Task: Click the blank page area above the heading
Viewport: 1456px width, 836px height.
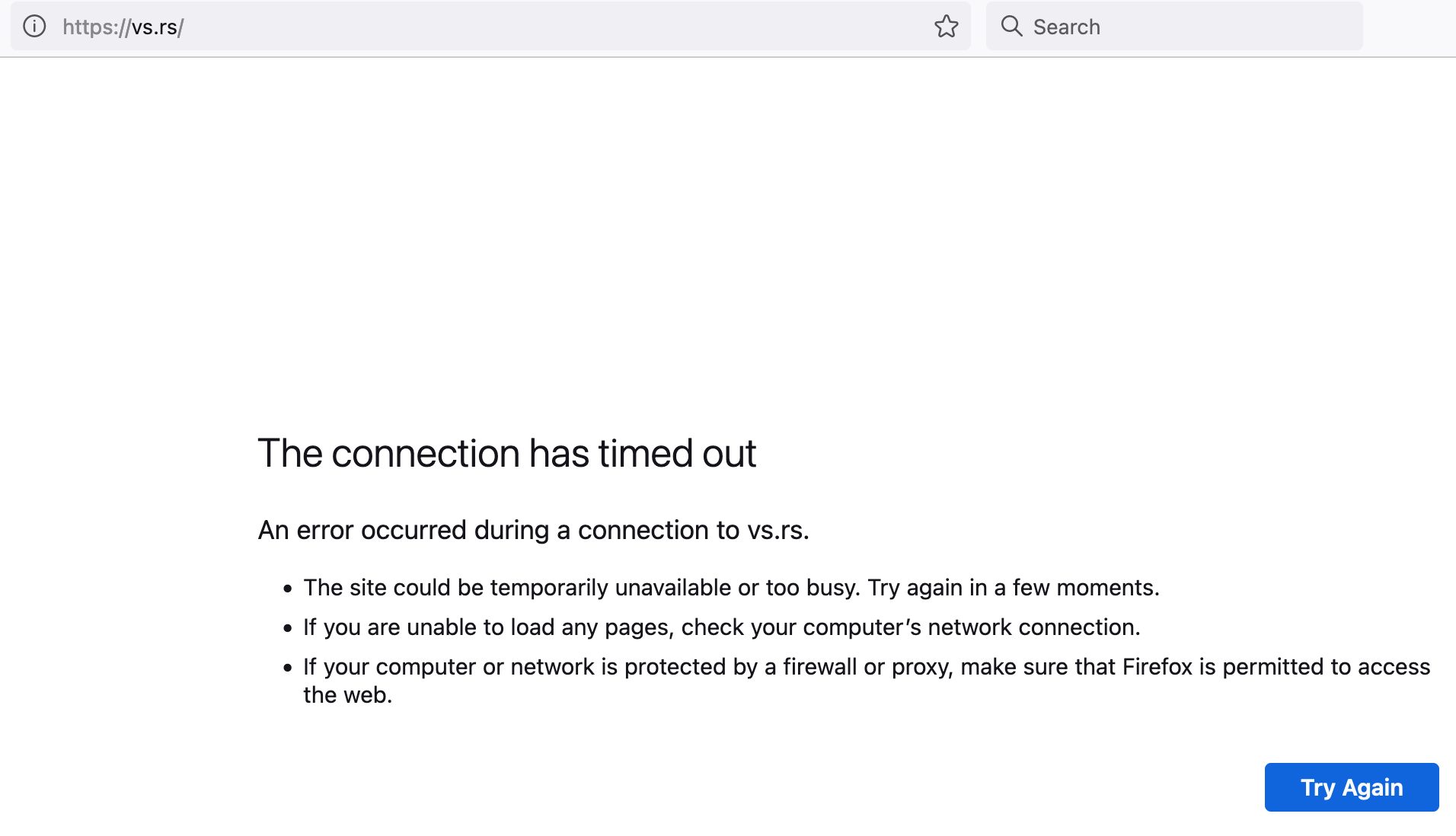Action: (728, 228)
